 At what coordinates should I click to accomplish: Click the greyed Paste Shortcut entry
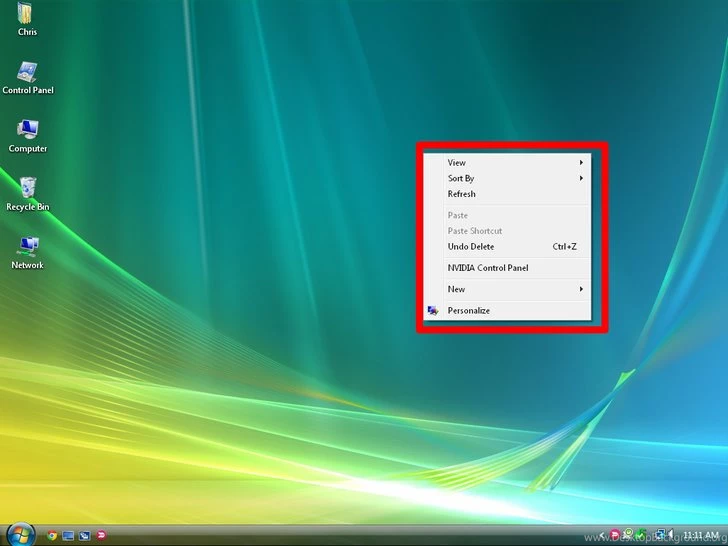click(x=507, y=231)
